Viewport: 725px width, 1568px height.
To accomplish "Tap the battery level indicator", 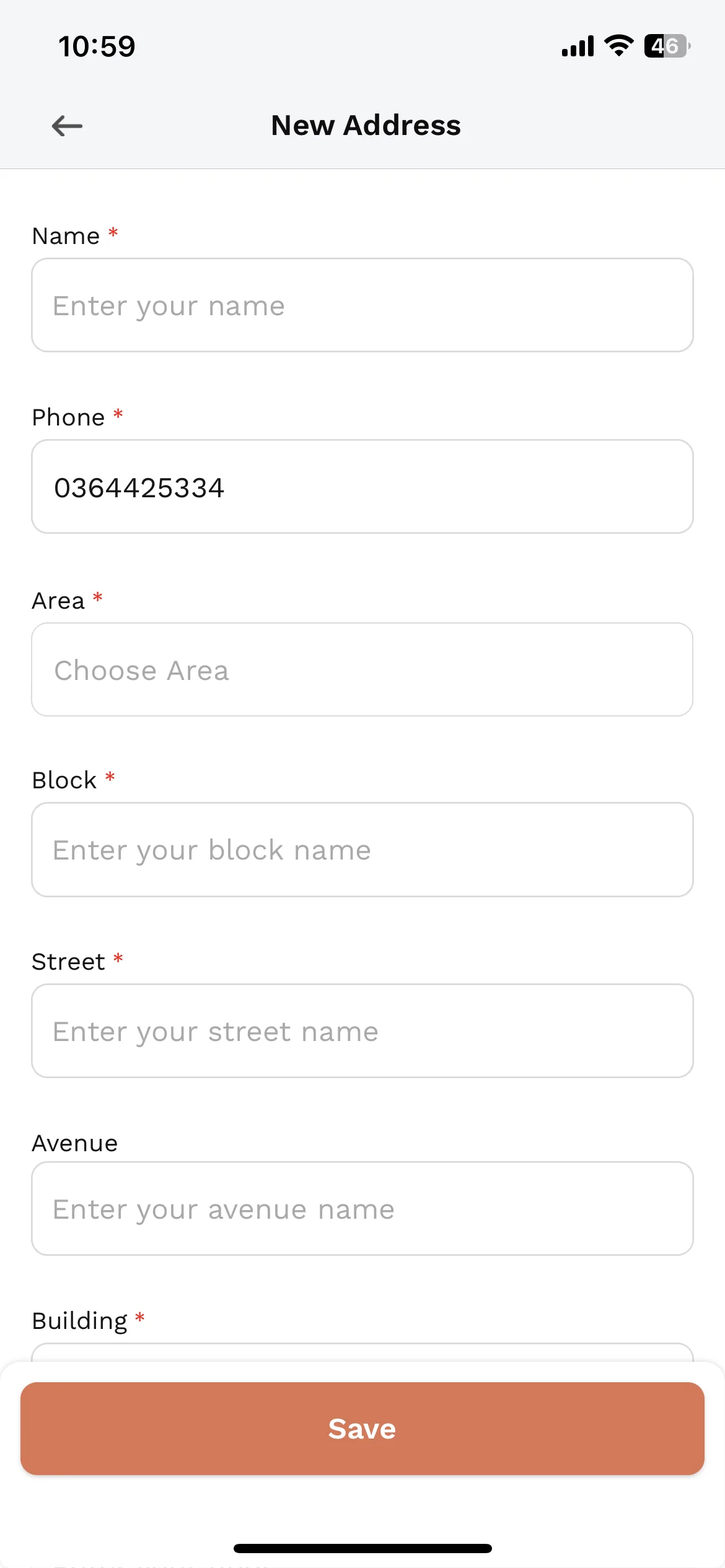I will (667, 46).
